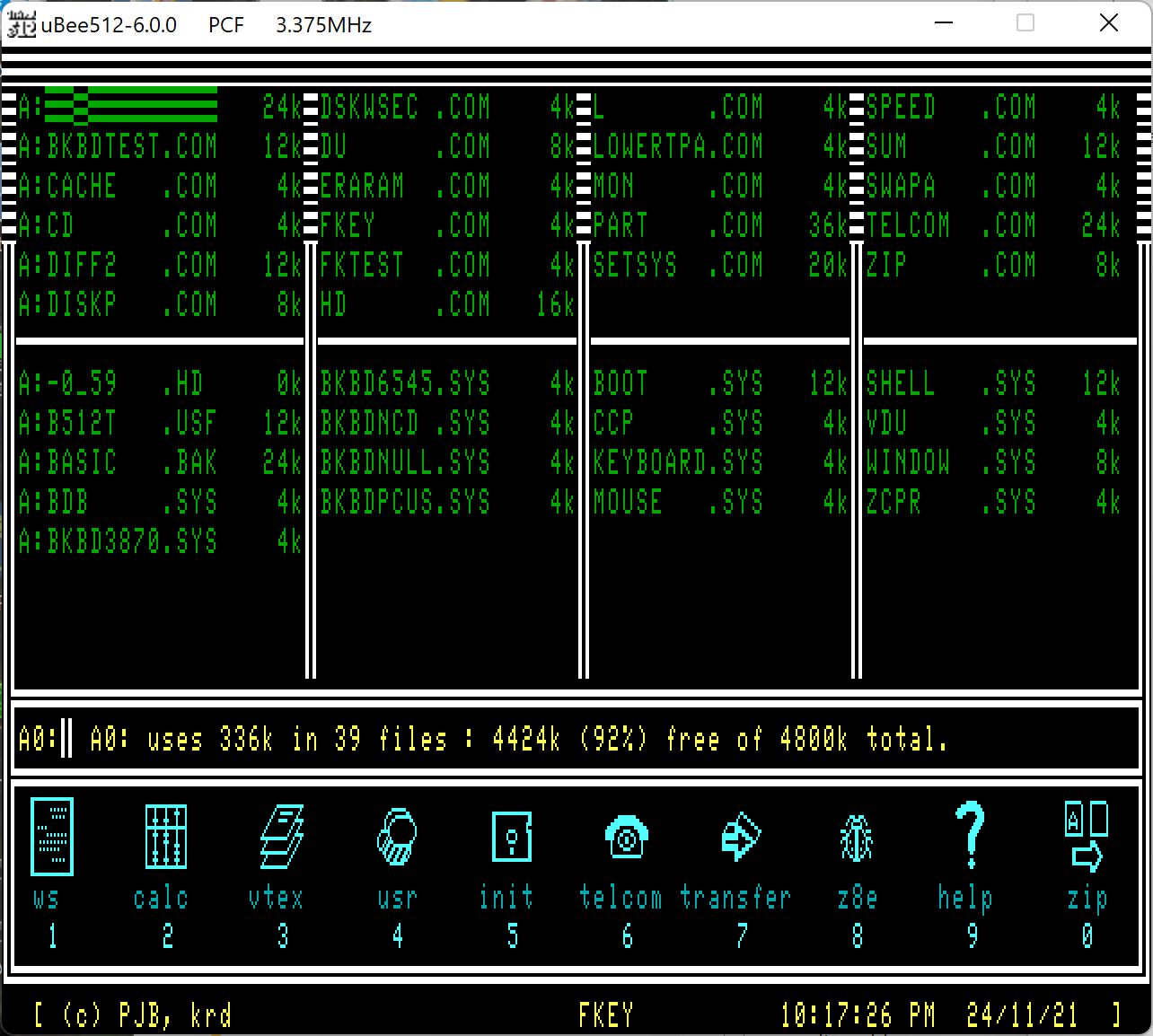Click the transfer arrow icon
This screenshot has height=1036, width=1153.
(741, 836)
